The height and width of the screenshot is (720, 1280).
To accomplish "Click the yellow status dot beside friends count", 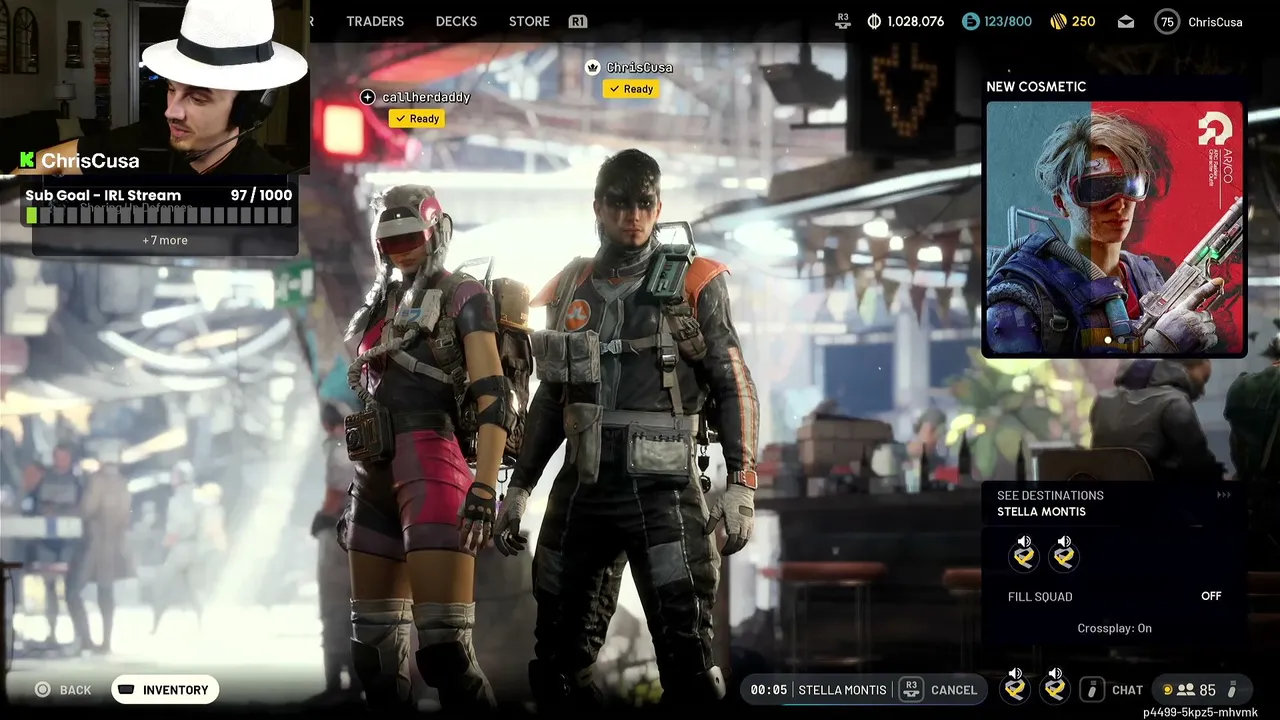I will tap(1167, 690).
